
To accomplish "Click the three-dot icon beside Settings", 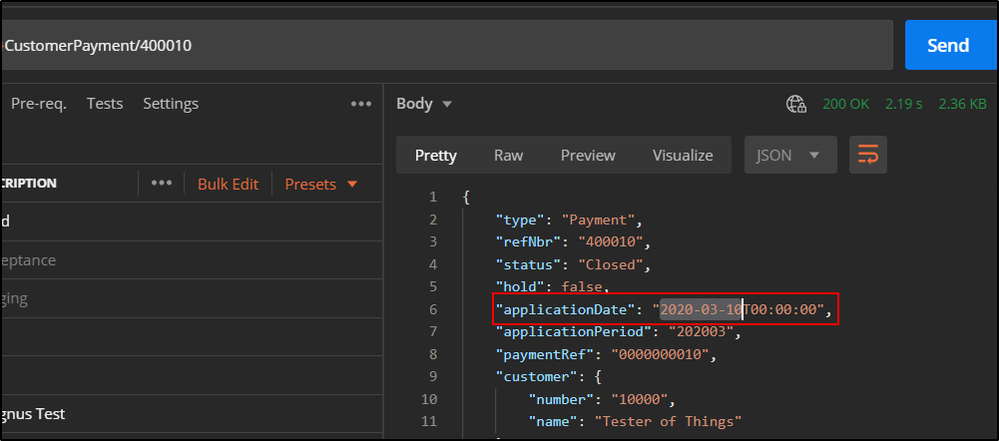I will [x=361, y=104].
